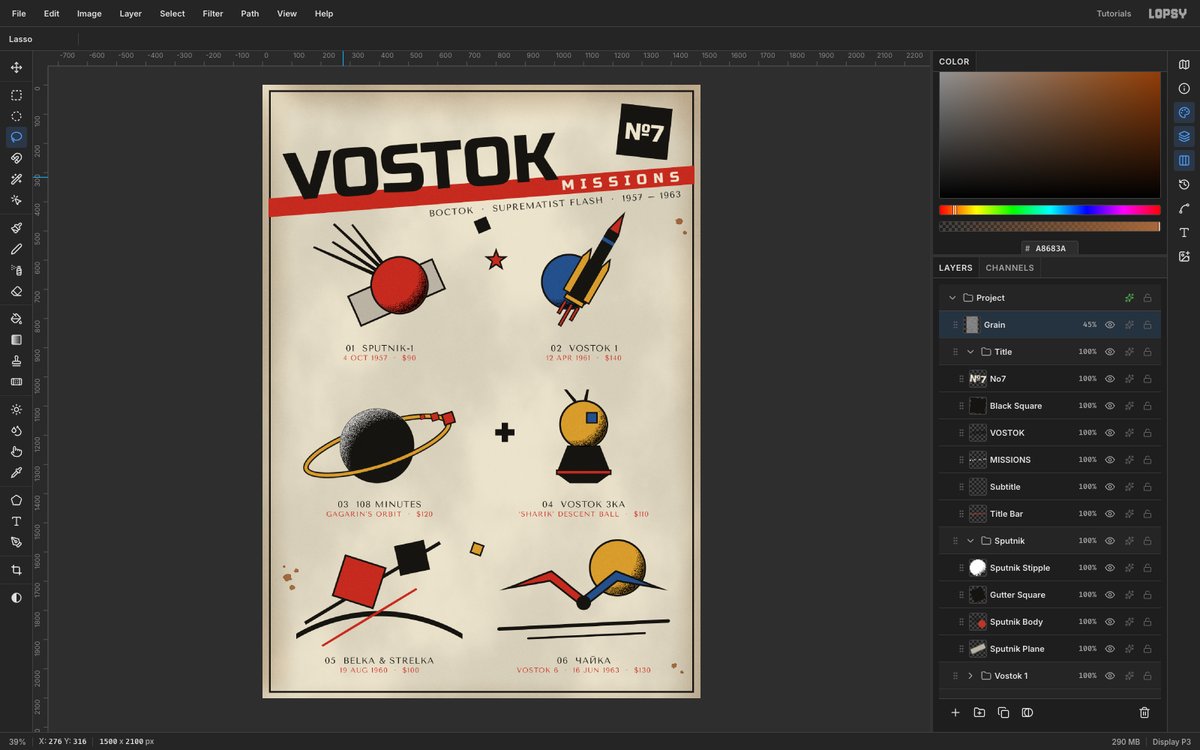Switch to the Layers tab
Screen dimensions: 1200x750
pos(955,268)
